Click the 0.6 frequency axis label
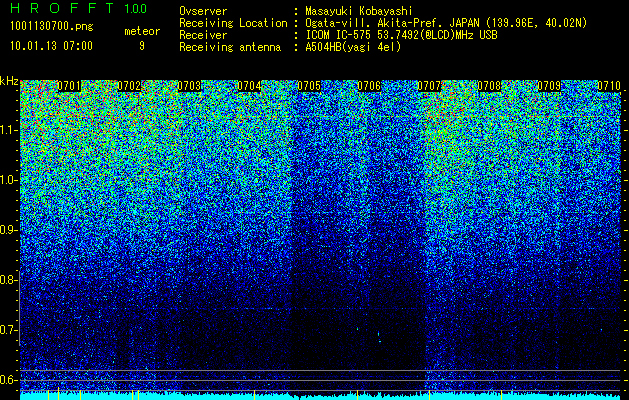The width and height of the screenshot is (629, 400). click(8, 380)
